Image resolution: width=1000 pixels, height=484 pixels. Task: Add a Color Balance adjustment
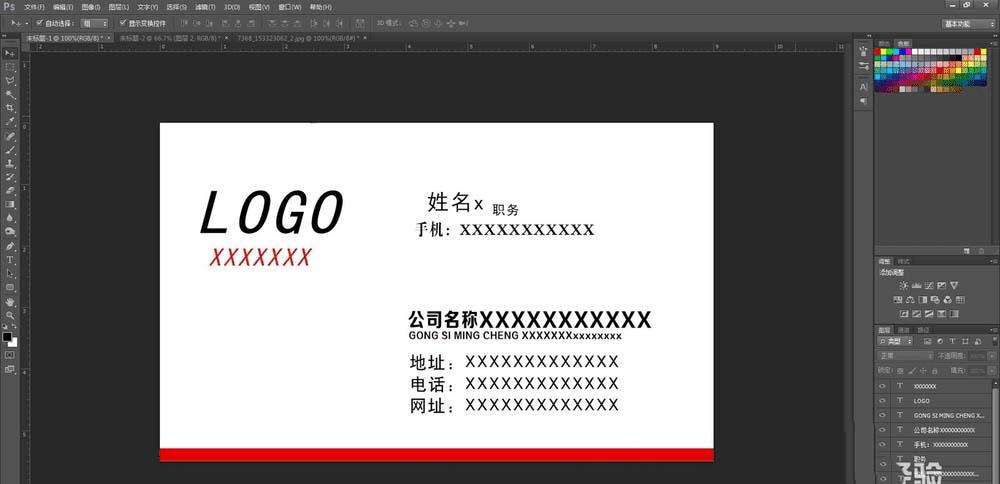click(910, 300)
